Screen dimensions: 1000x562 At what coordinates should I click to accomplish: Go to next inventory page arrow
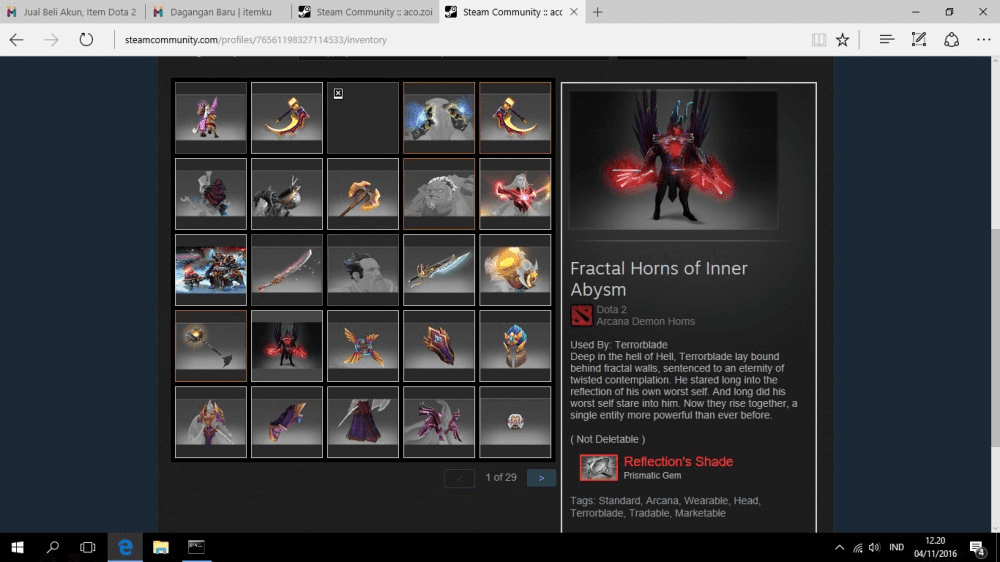541,478
